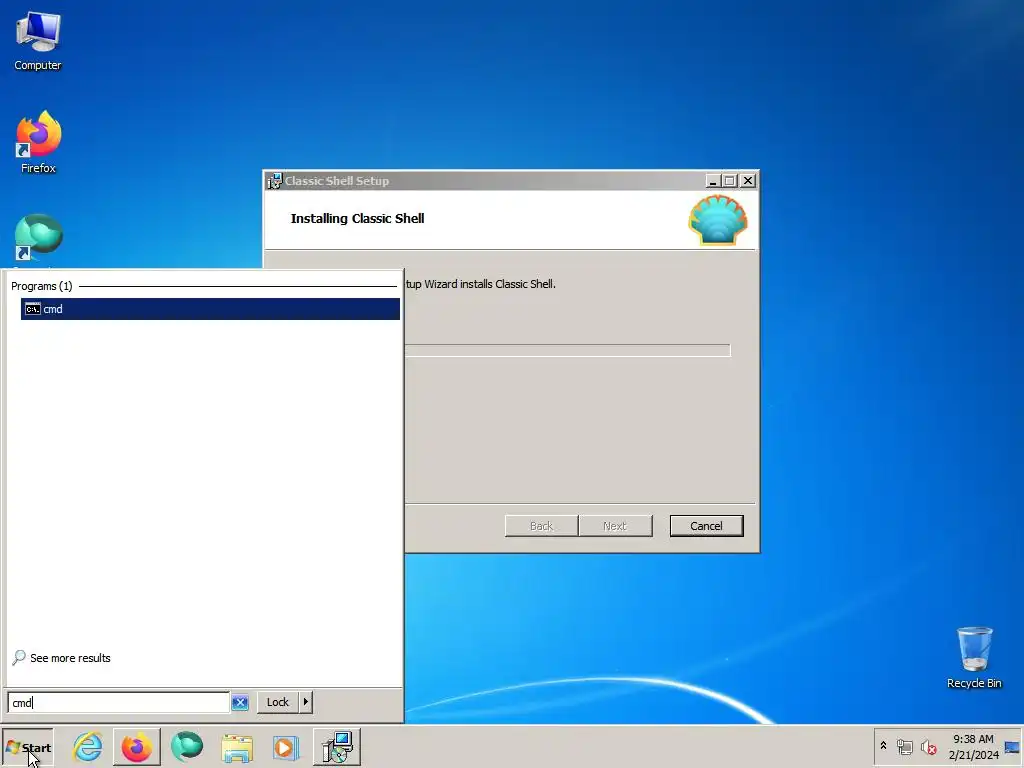Open the Recycle Bin
Viewport: 1024px width, 768px height.
tap(974, 658)
